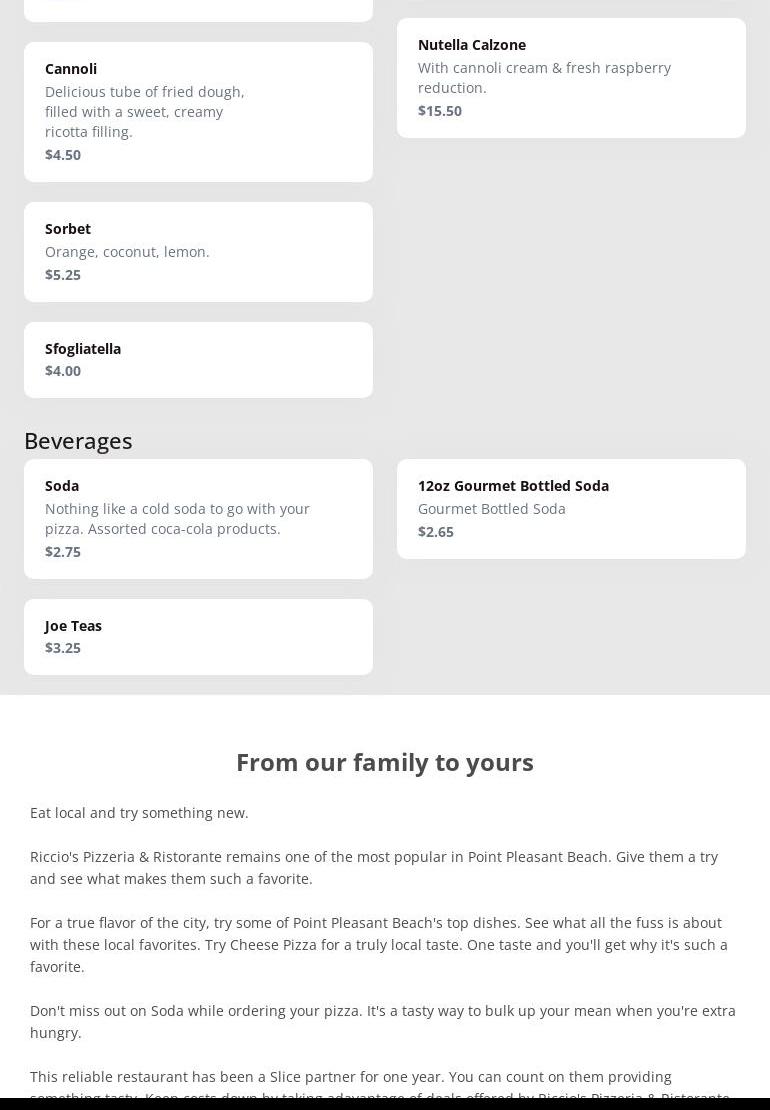Select 12oz Gourmet Bottled Soda title
The height and width of the screenshot is (1110, 770).
point(513,486)
